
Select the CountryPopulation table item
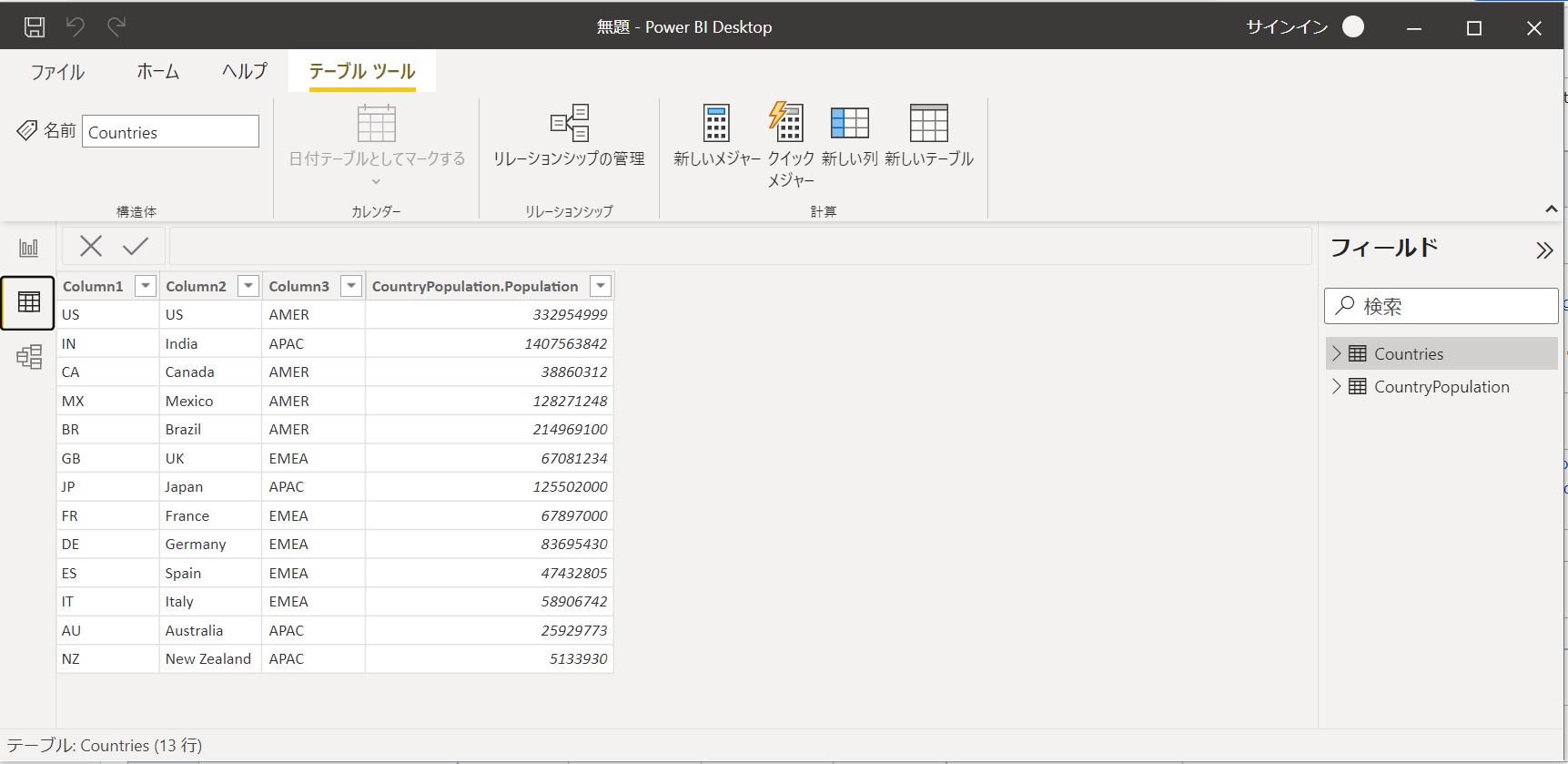tap(1442, 386)
